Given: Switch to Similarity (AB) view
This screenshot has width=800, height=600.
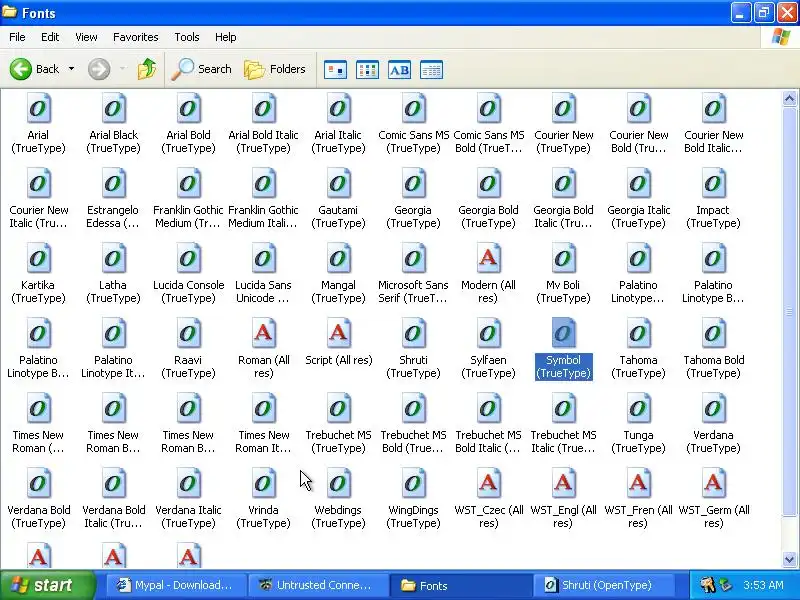Looking at the screenshot, I should [x=399, y=70].
